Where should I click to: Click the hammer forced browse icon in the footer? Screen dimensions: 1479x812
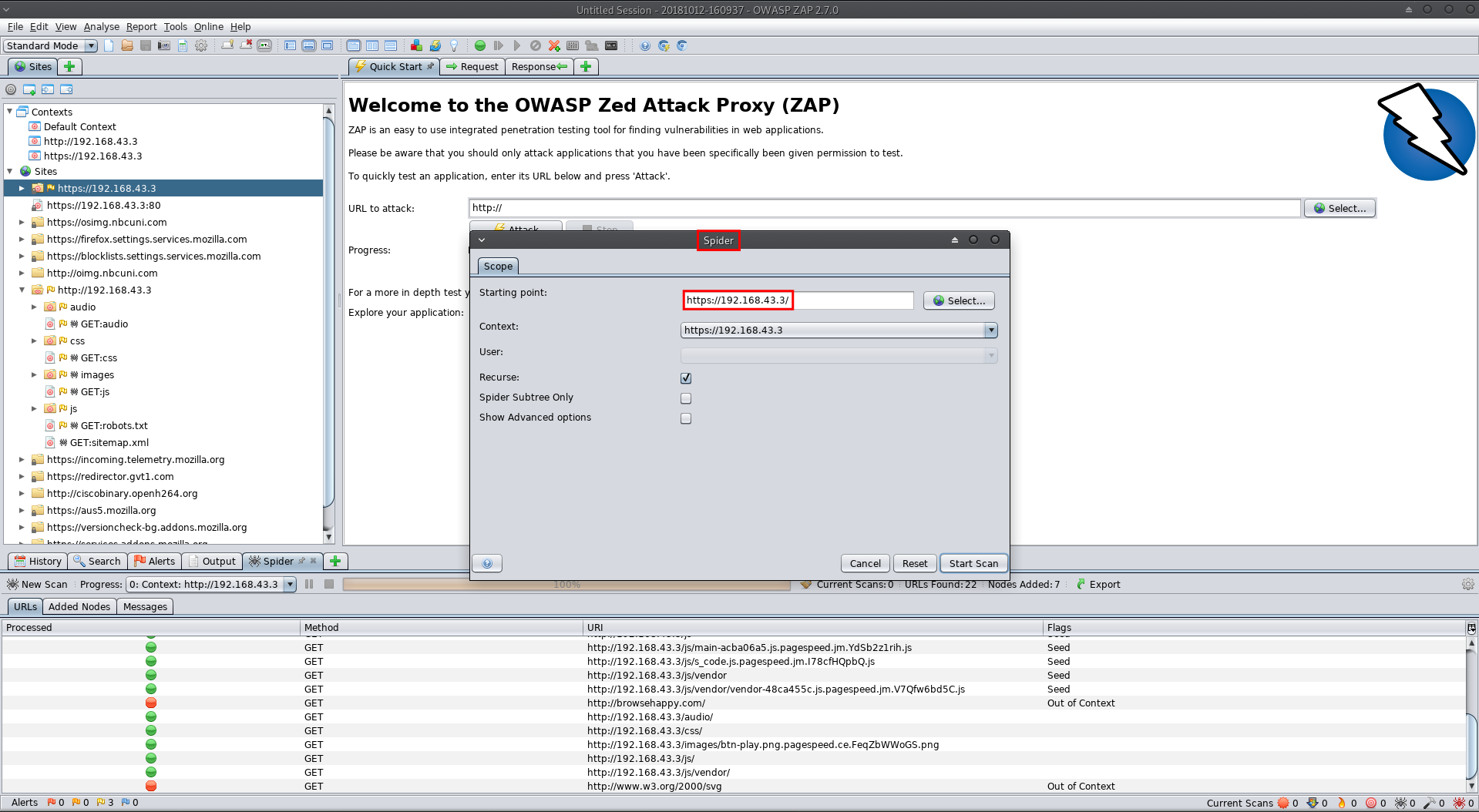(1430, 803)
